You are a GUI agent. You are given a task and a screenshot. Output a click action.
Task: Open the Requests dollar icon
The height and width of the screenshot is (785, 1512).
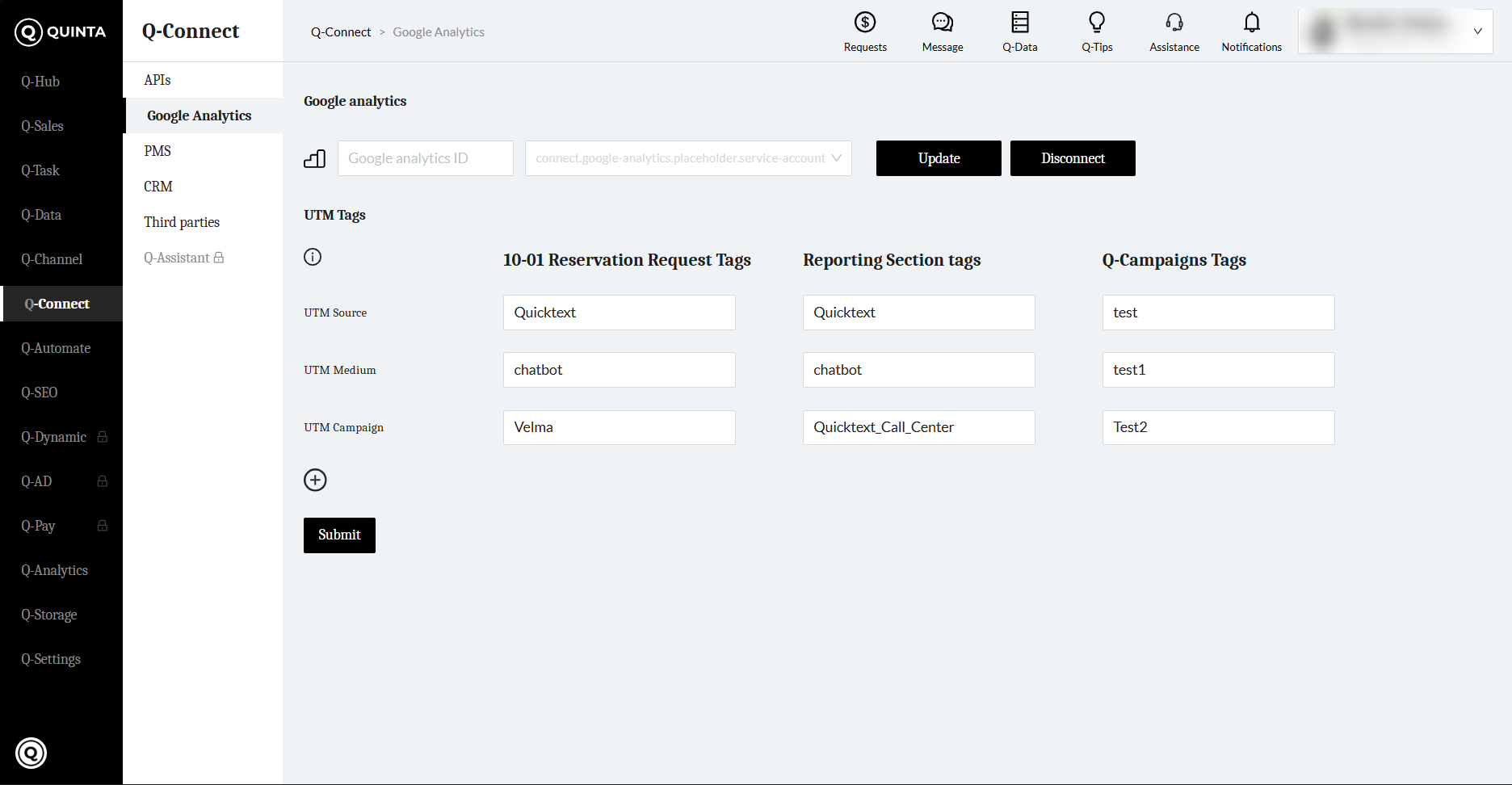[x=865, y=23]
